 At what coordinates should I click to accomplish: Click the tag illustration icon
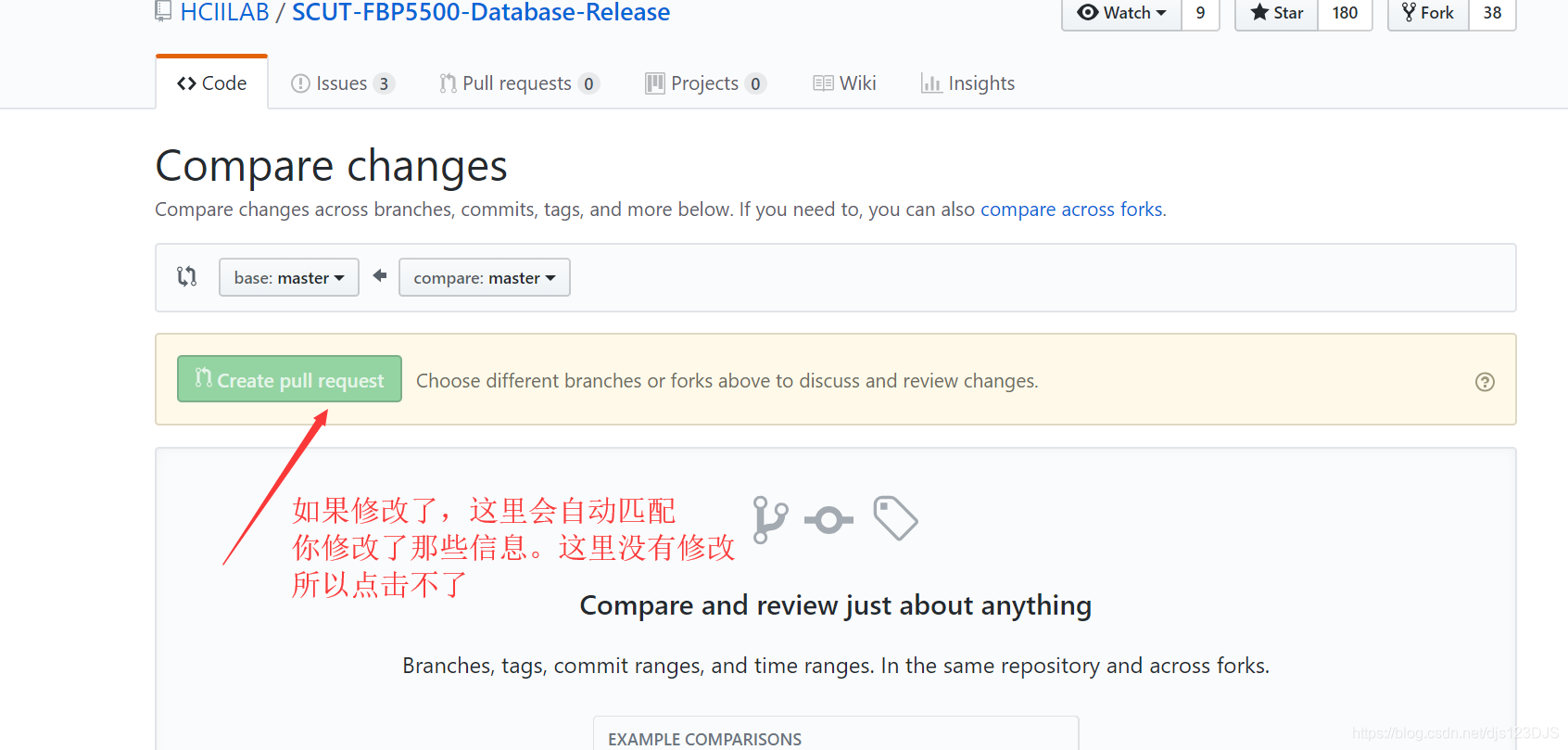tap(895, 518)
